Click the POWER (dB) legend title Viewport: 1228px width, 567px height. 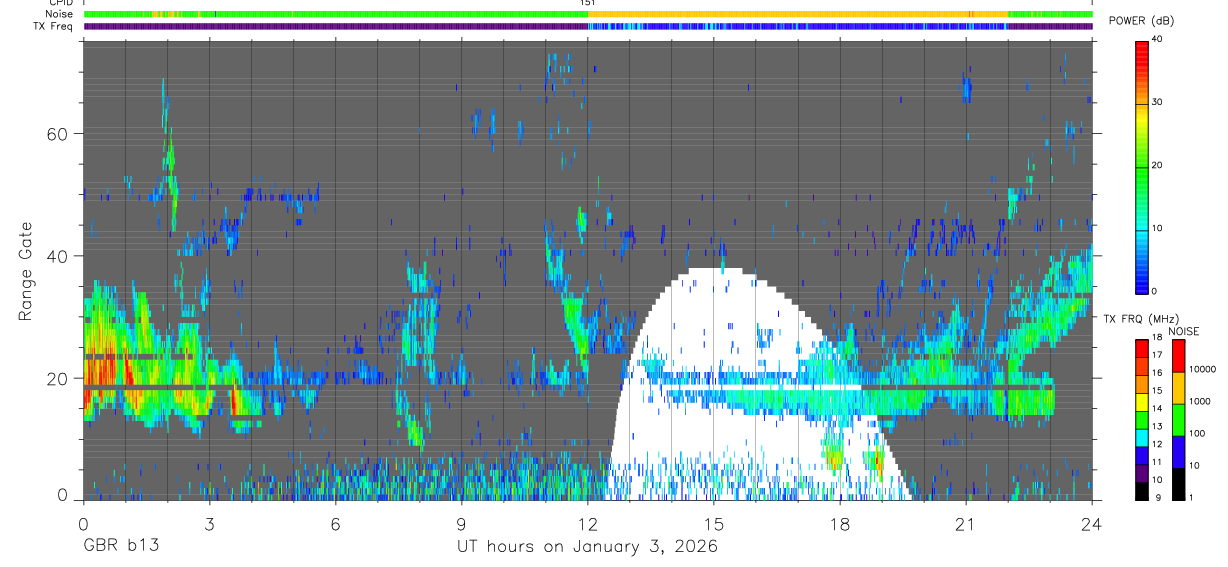[1141, 22]
